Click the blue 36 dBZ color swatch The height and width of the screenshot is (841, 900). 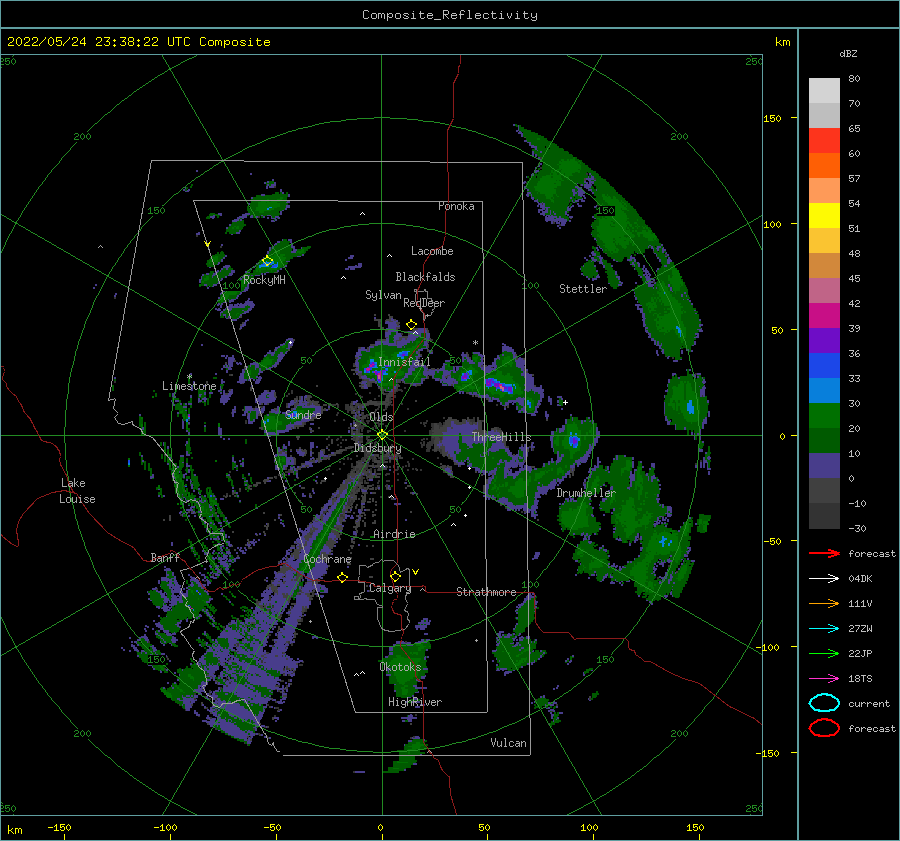tap(824, 366)
